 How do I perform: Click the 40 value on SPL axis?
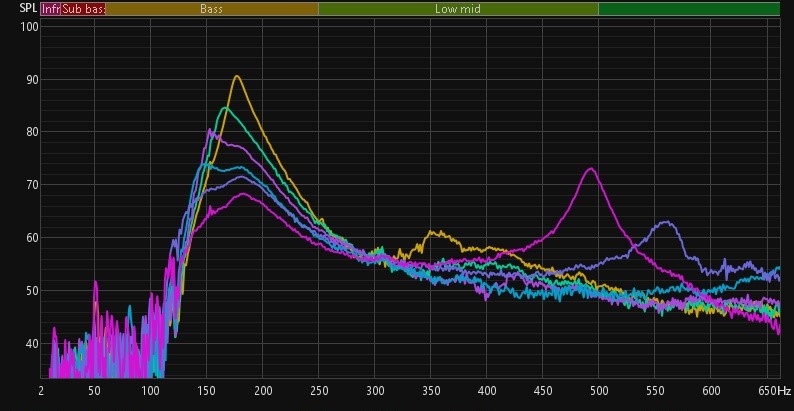pyautogui.click(x=32, y=344)
